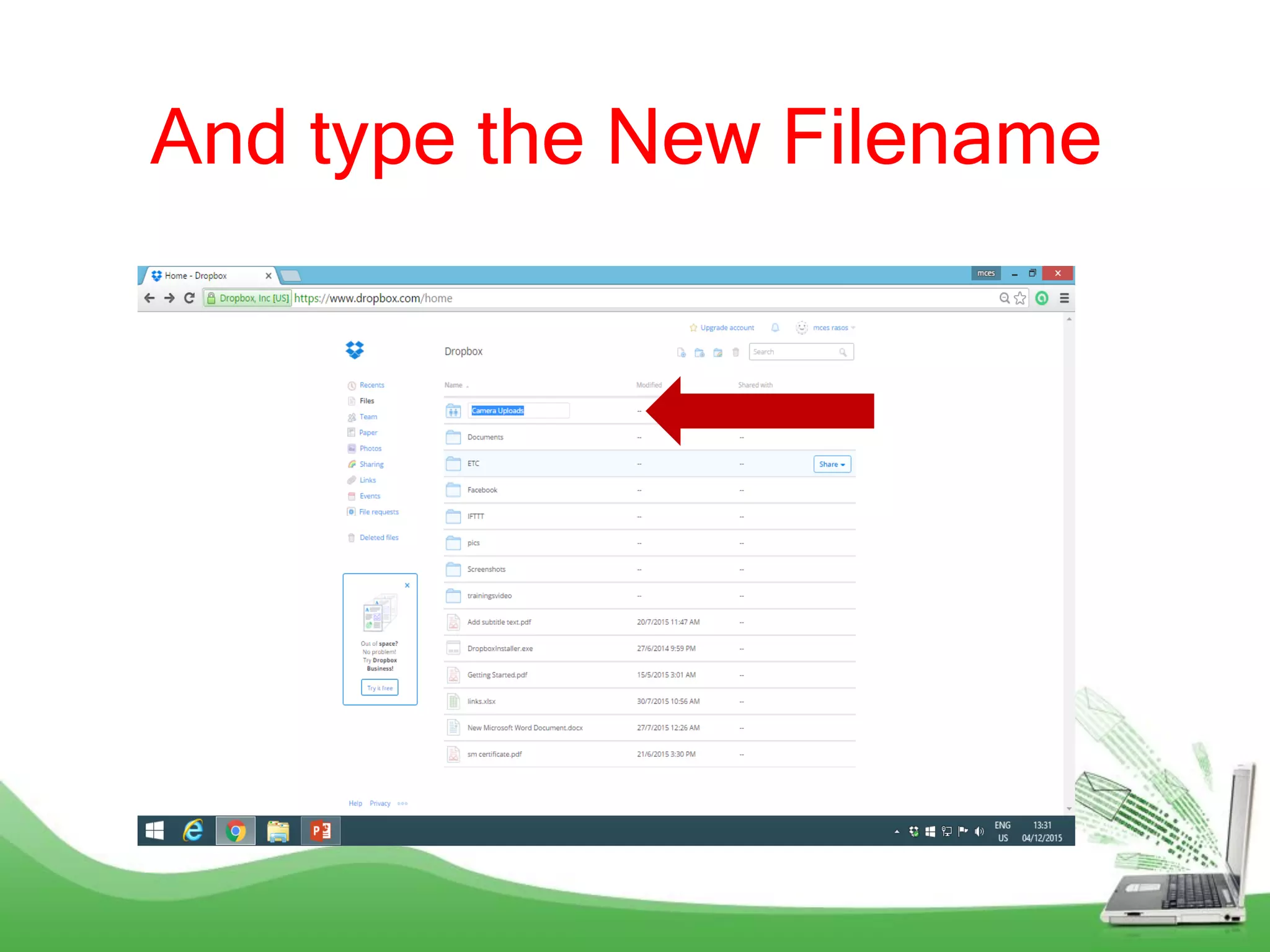Screen dimensions: 1270x952
Task: Select DropboxInstaller.exe file
Action: [649, 648]
